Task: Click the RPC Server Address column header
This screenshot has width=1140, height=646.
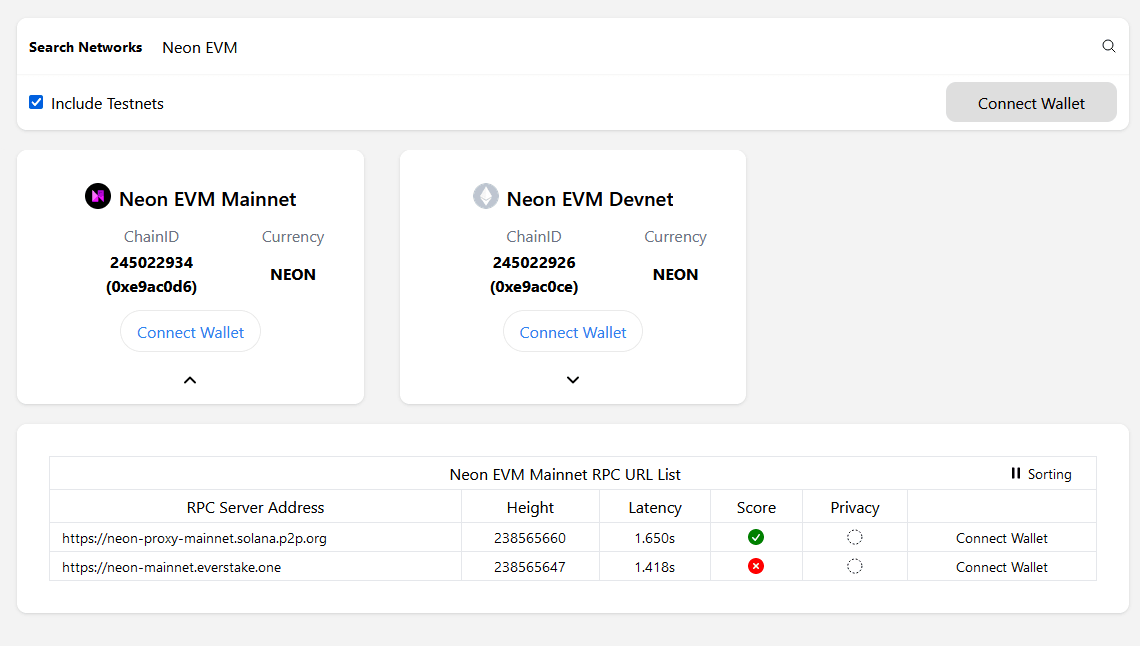Action: point(255,507)
